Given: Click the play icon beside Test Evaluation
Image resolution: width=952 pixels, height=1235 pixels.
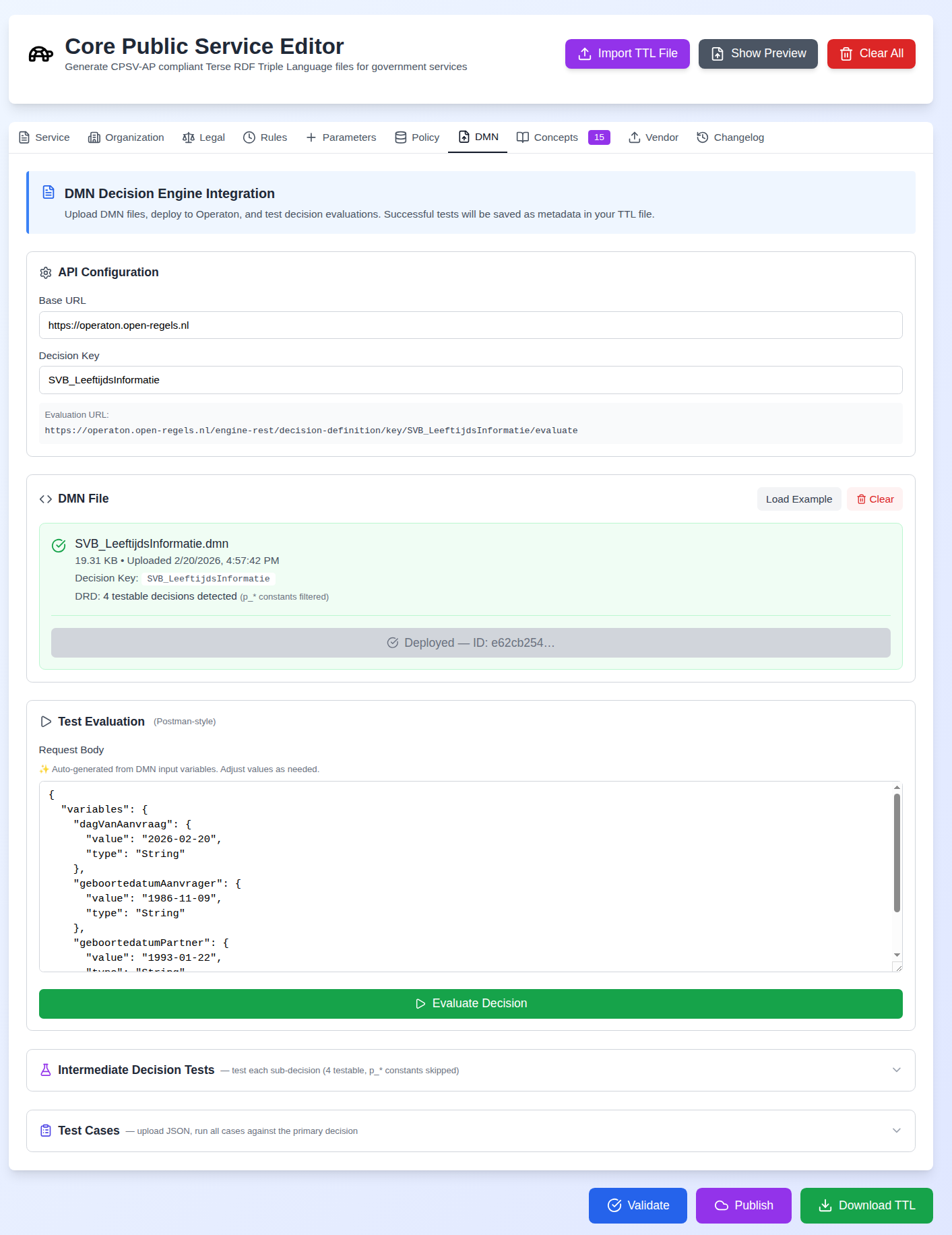Looking at the screenshot, I should (46, 721).
